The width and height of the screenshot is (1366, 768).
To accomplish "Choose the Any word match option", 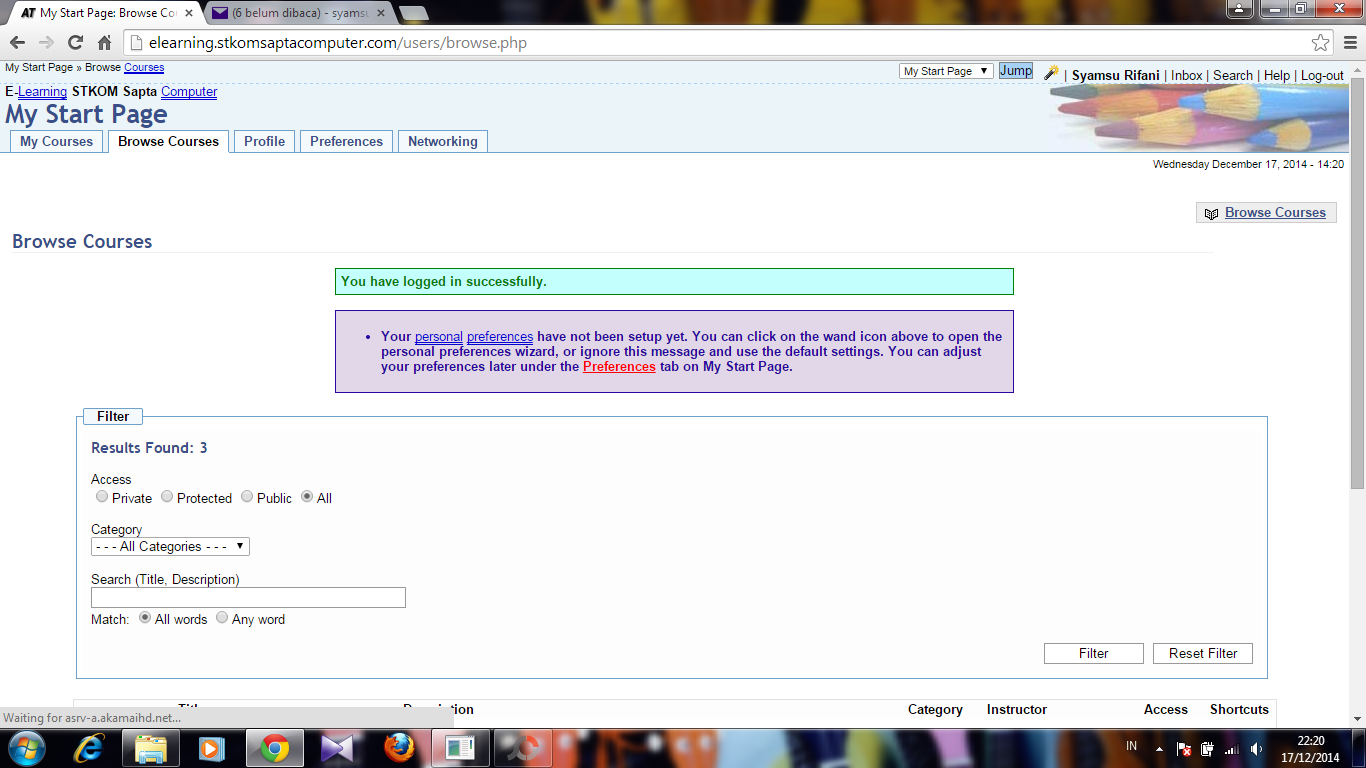I will point(222,617).
